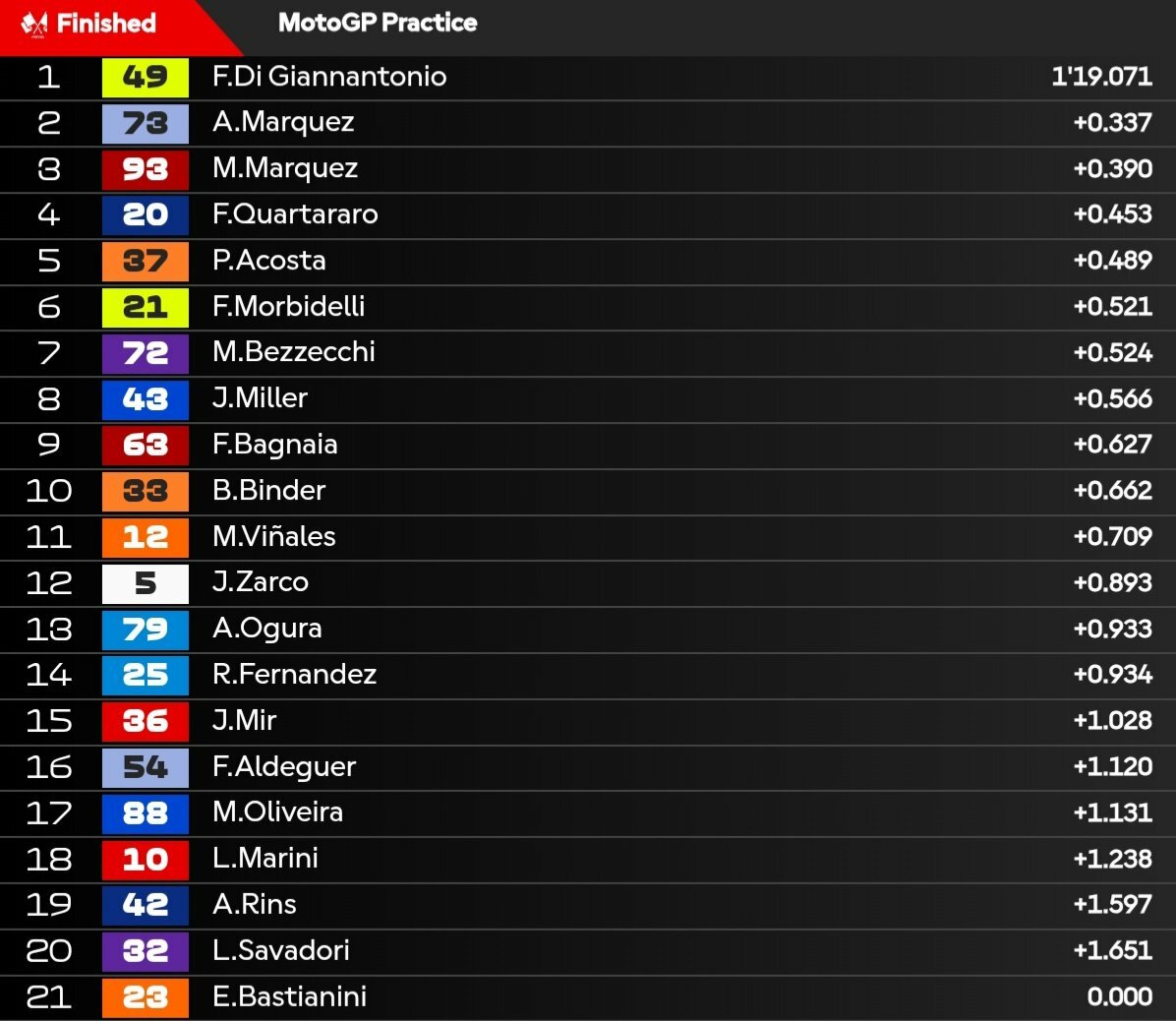This screenshot has height=1021, width=1176.
Task: Select the yellow number 49 badge
Action: click(146, 77)
